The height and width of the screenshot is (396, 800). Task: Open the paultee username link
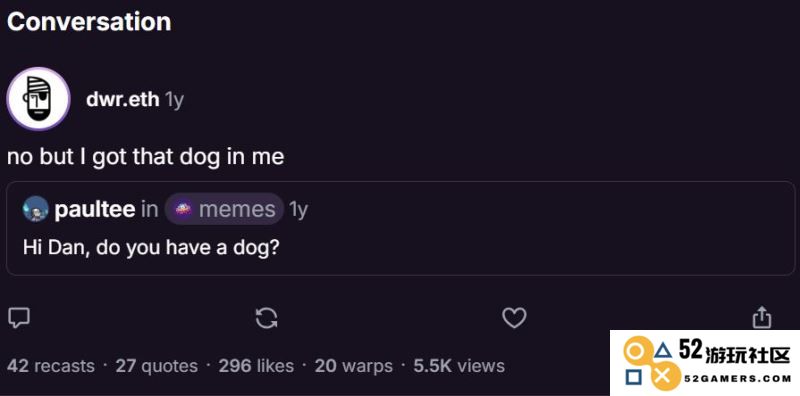coord(94,209)
